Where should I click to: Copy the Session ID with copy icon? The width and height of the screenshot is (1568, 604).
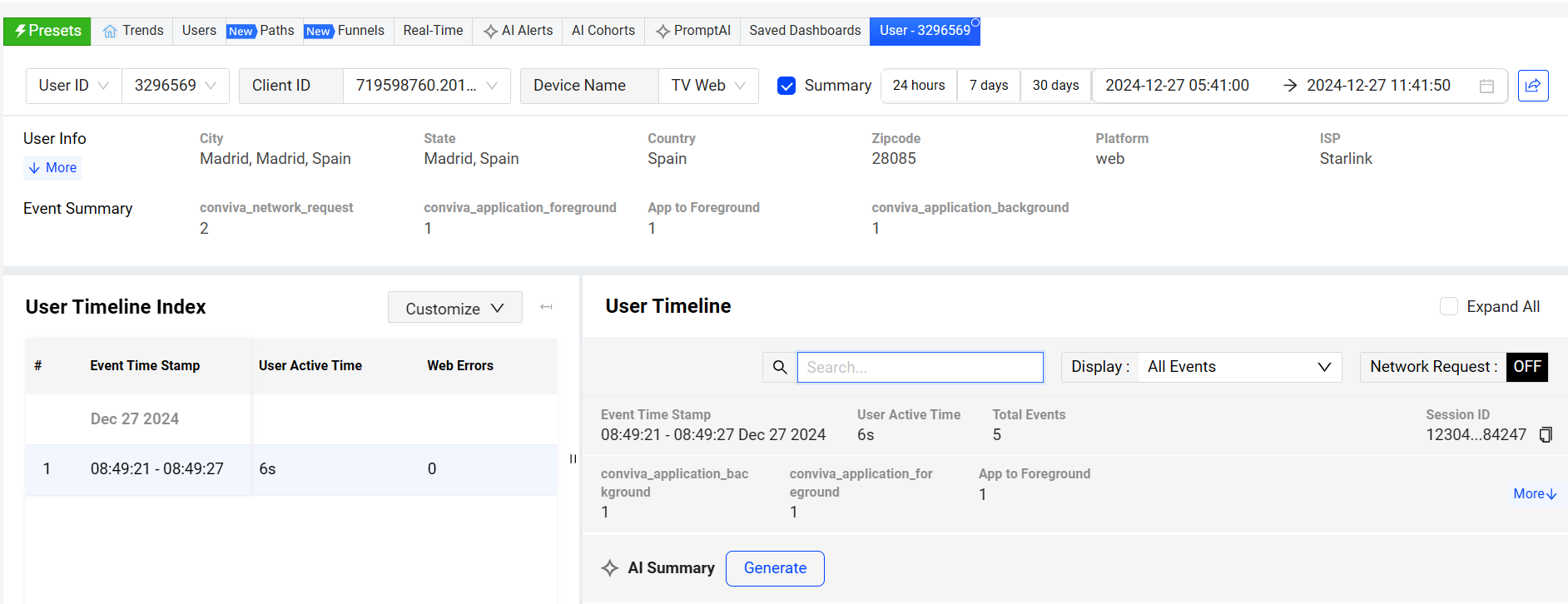[1546, 435]
